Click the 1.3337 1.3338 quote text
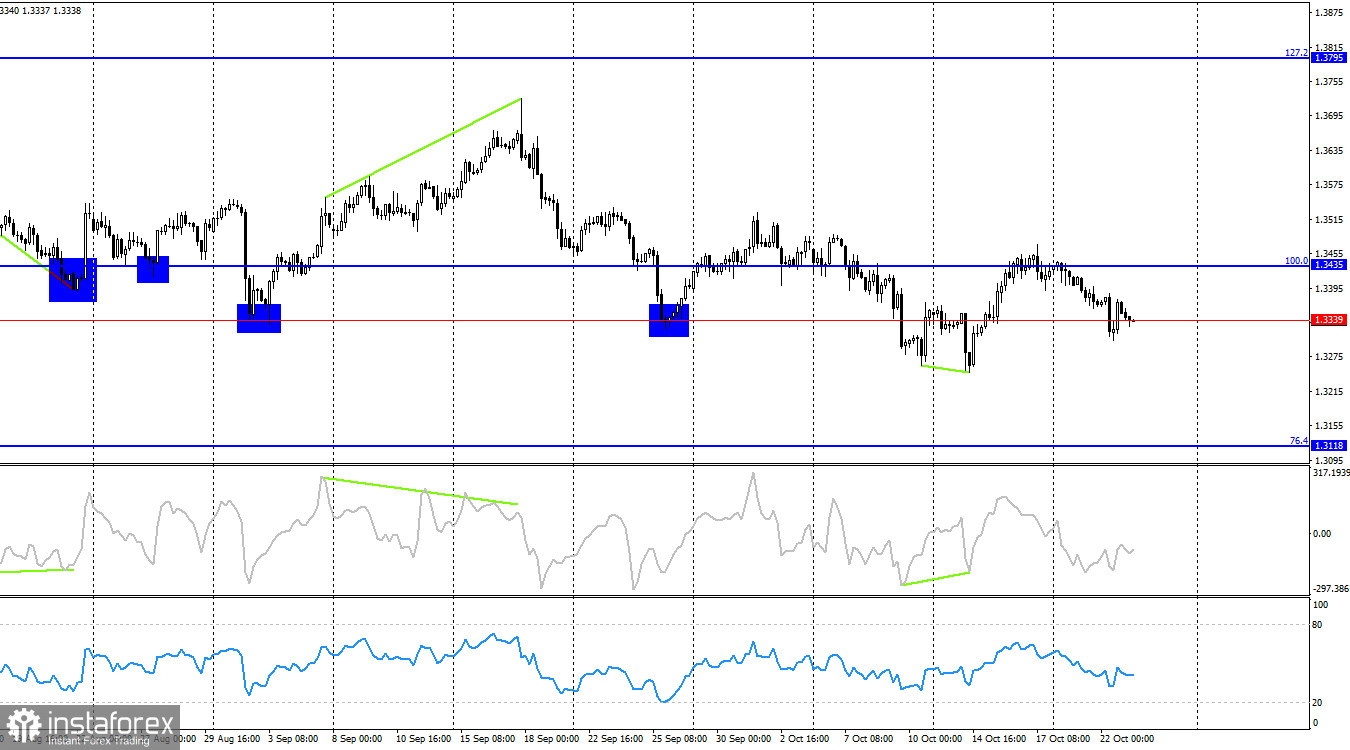 [54, 10]
